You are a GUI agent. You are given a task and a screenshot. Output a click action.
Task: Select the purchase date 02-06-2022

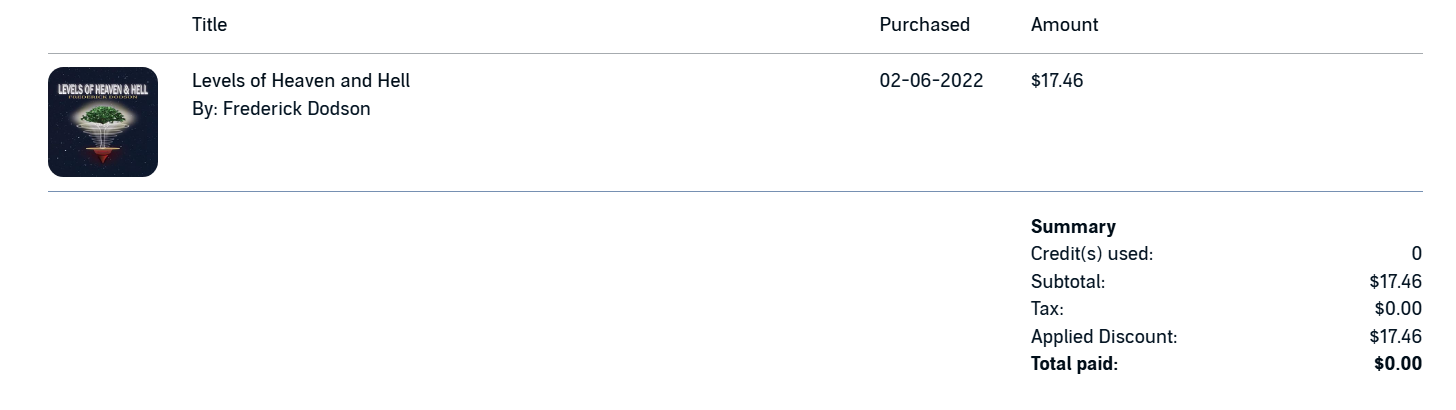click(x=931, y=81)
